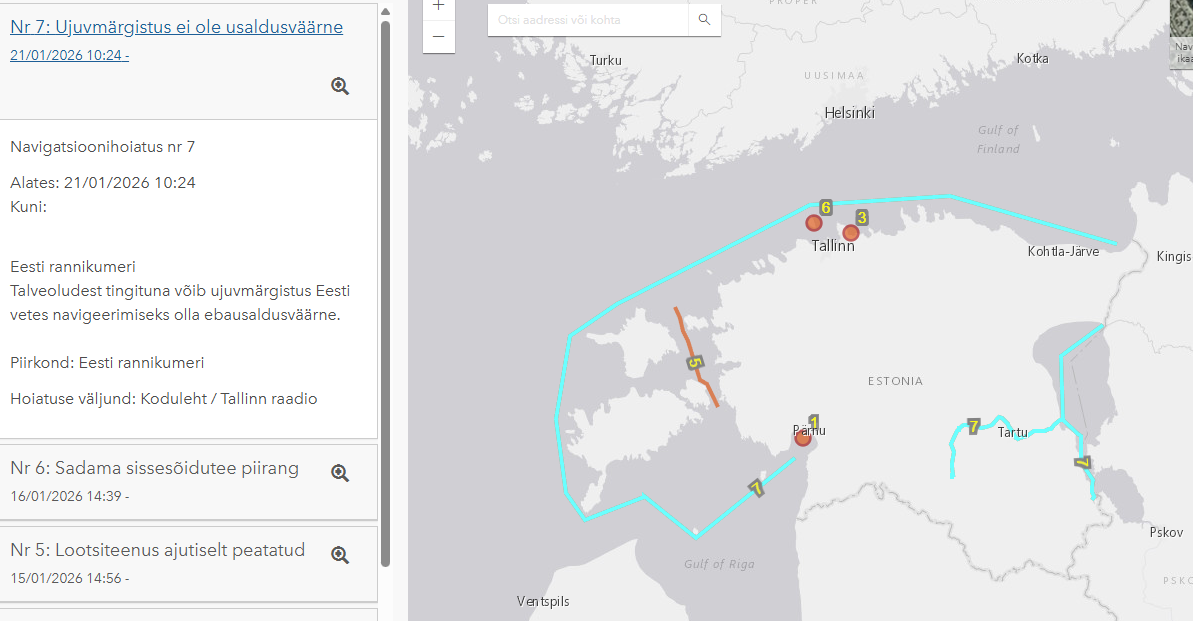
Task: Select label 7 west of Tartu
Action: [x=972, y=427]
